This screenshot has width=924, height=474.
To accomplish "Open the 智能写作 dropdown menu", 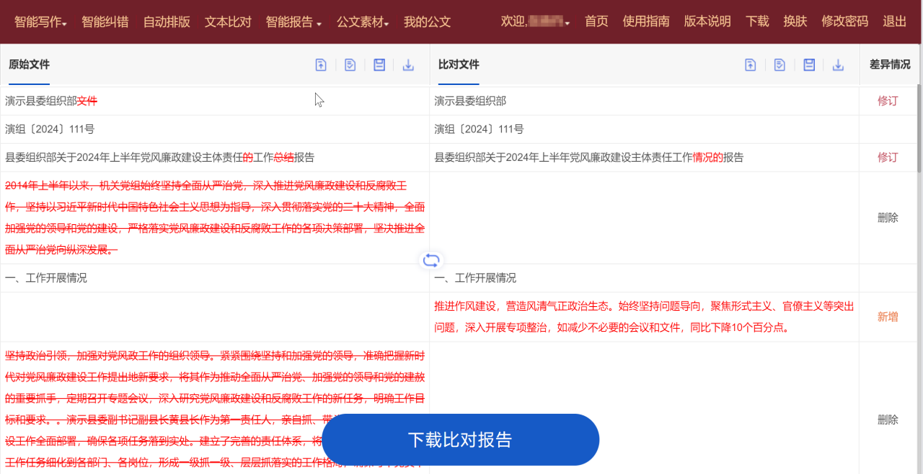I will (40, 22).
